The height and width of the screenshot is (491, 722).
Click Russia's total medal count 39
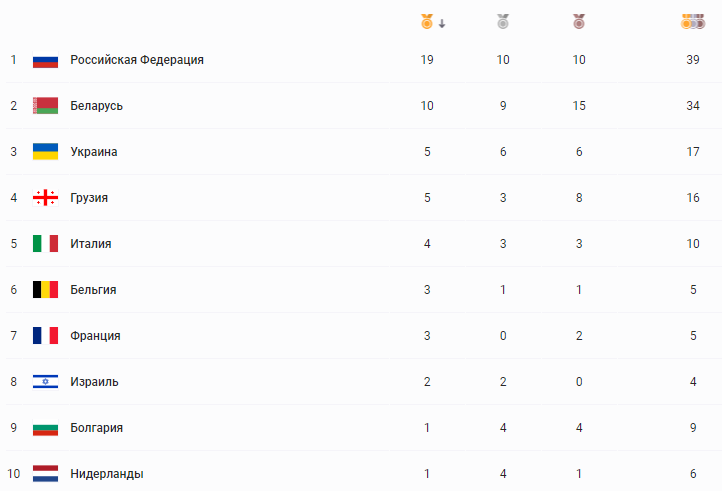(x=692, y=60)
